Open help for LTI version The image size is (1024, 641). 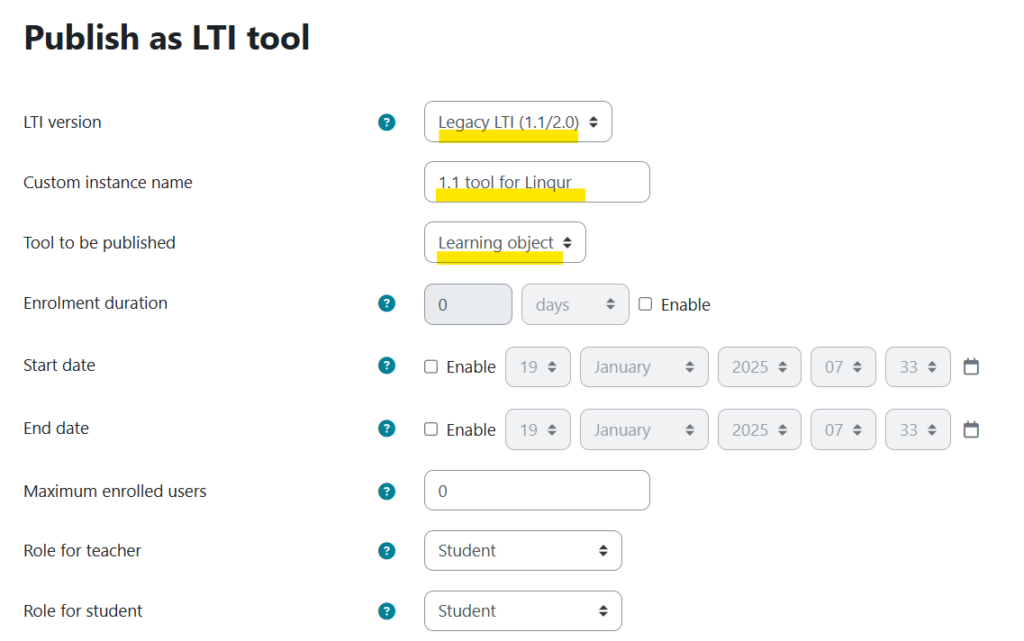(387, 123)
